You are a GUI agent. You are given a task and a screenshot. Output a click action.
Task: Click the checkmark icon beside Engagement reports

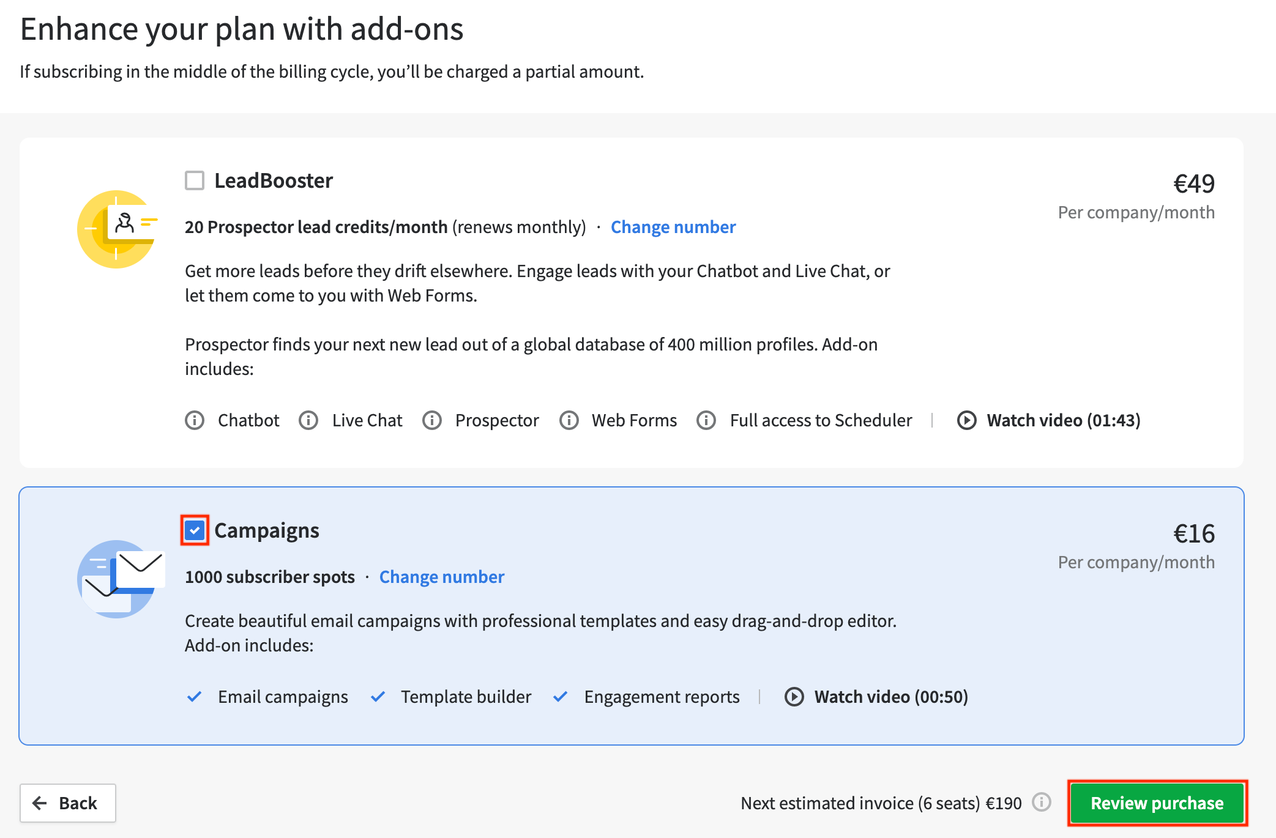561,697
